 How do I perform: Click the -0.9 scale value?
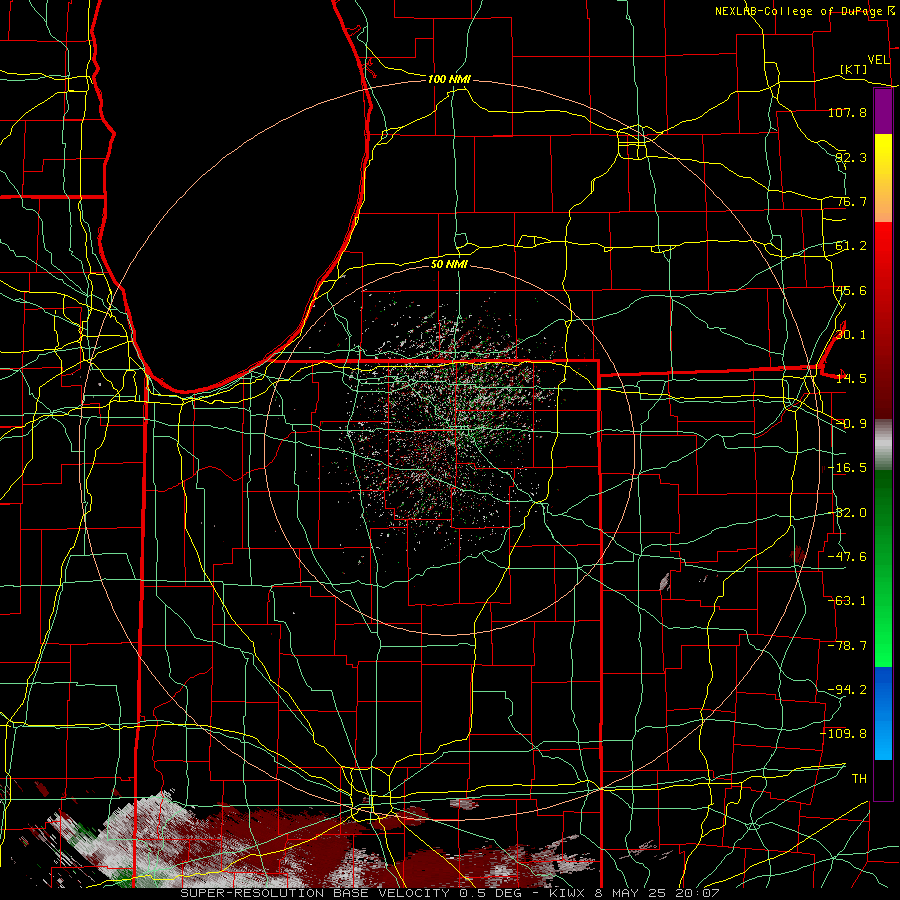[x=851, y=424]
